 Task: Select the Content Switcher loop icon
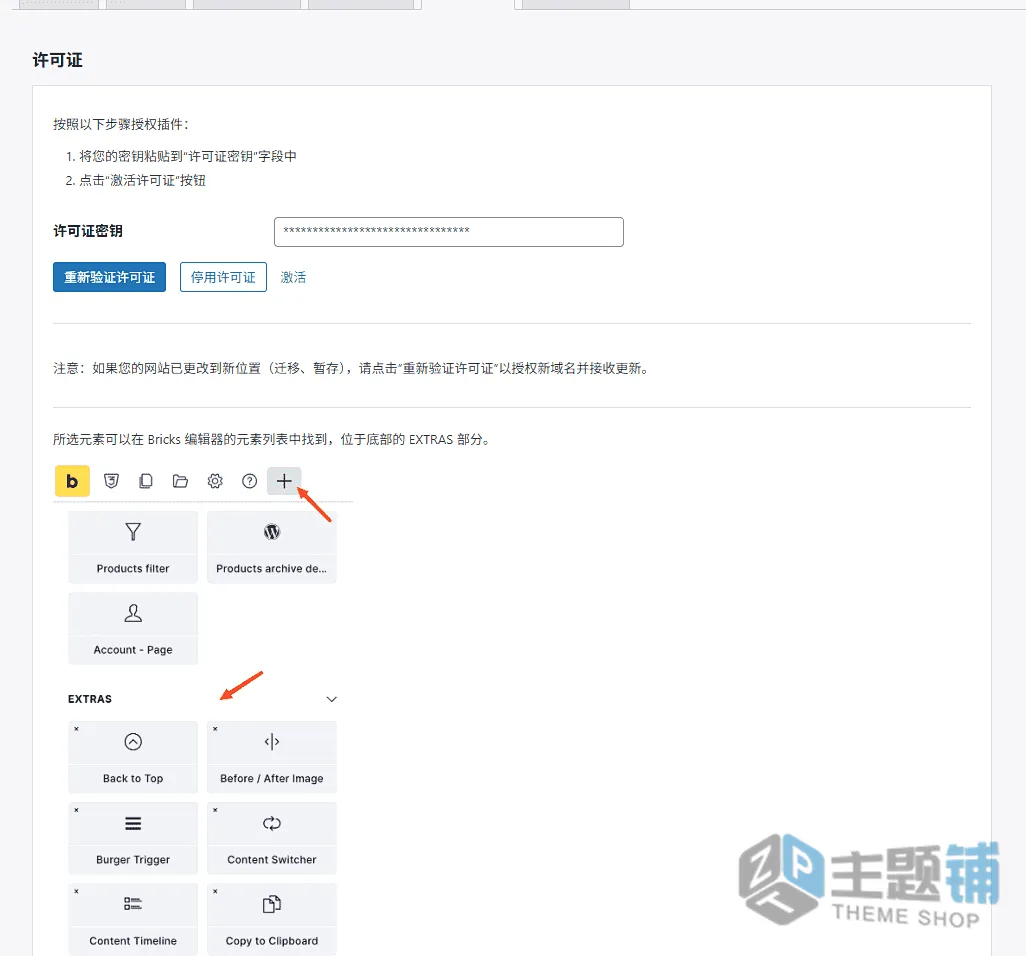(x=272, y=823)
